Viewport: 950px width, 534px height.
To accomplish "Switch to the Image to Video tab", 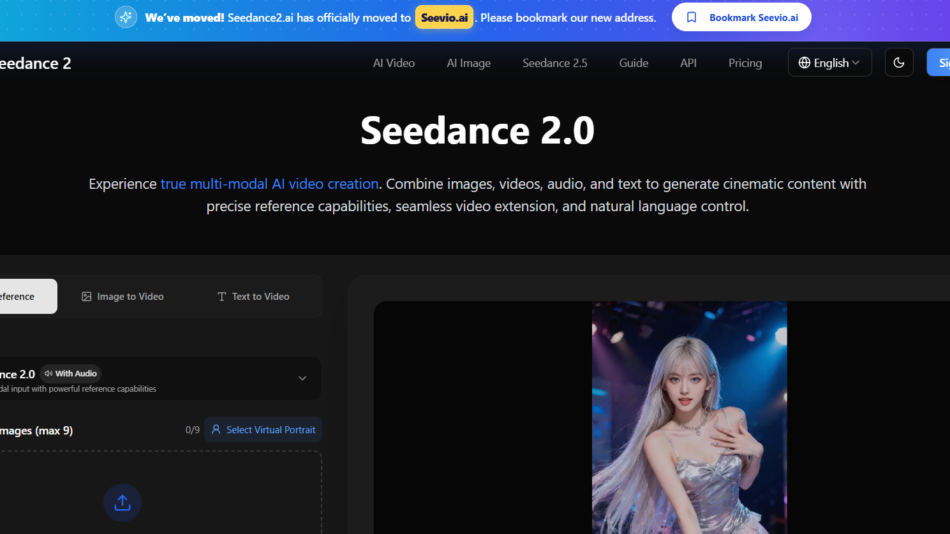I will tap(122, 296).
